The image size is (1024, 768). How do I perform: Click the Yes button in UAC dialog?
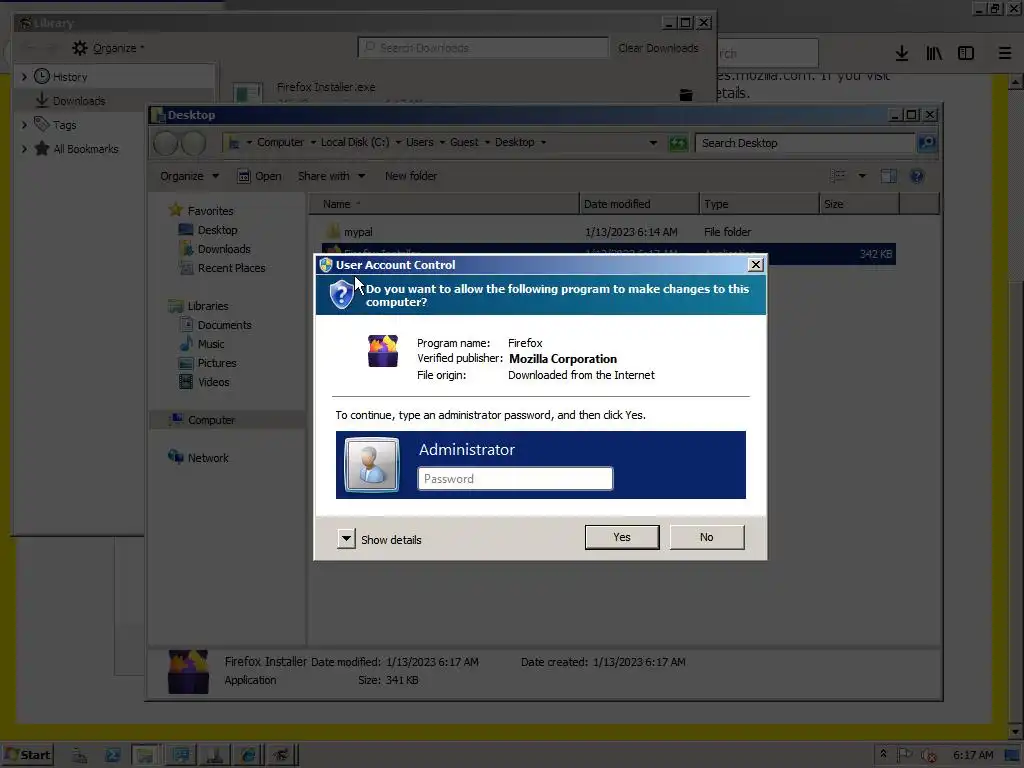(x=622, y=537)
